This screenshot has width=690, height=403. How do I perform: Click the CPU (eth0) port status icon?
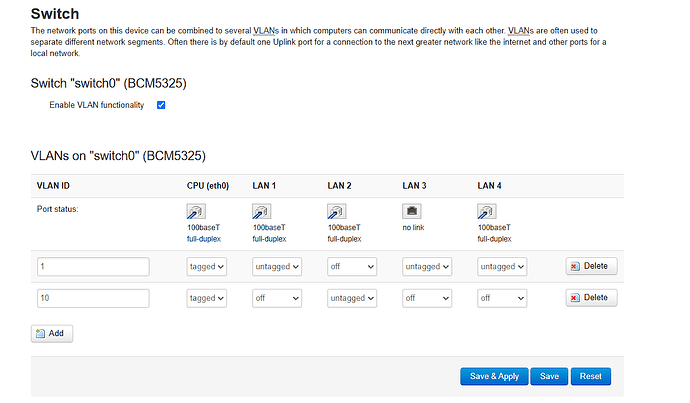pos(196,212)
